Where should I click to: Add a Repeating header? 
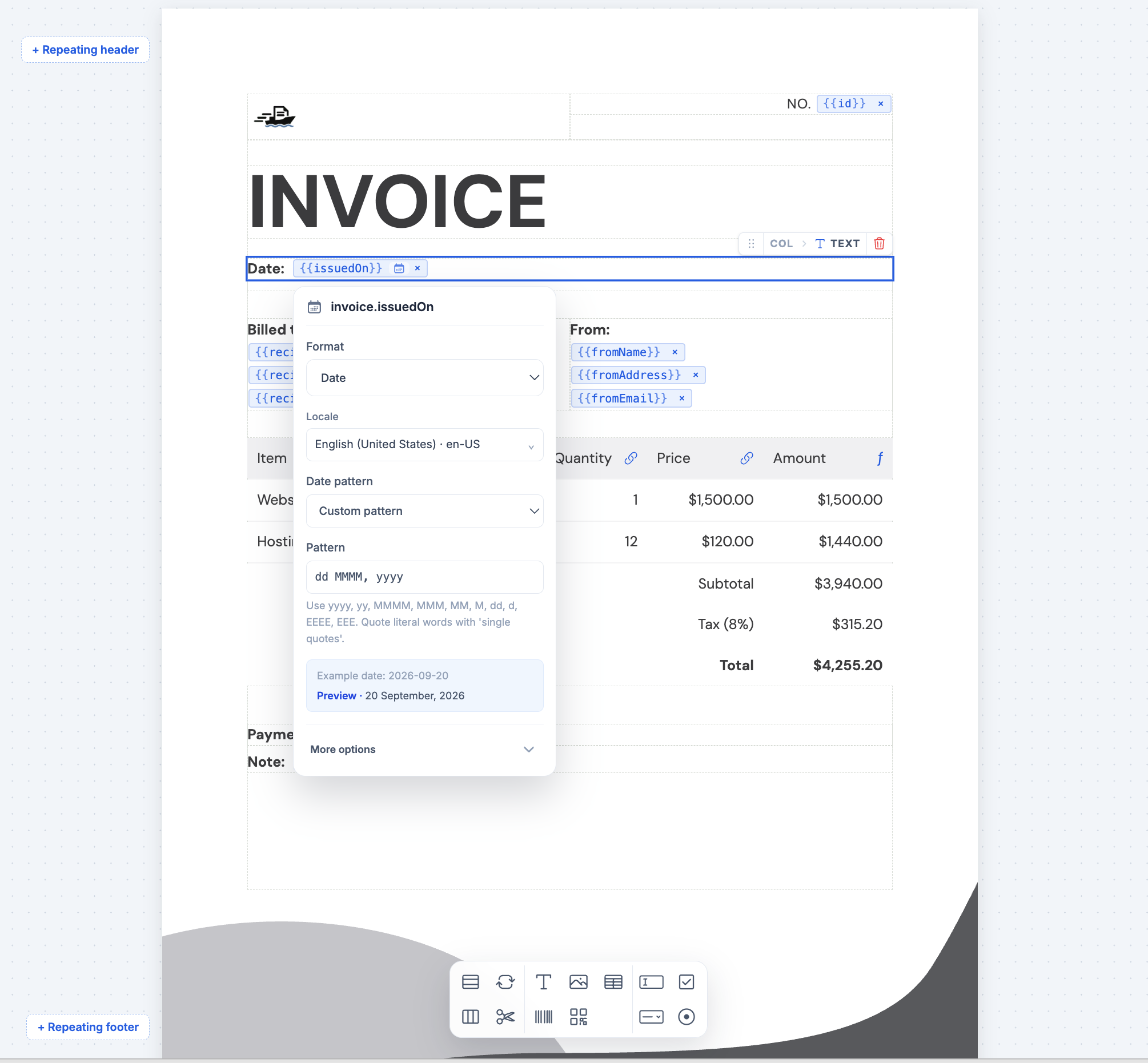pyautogui.click(x=85, y=50)
